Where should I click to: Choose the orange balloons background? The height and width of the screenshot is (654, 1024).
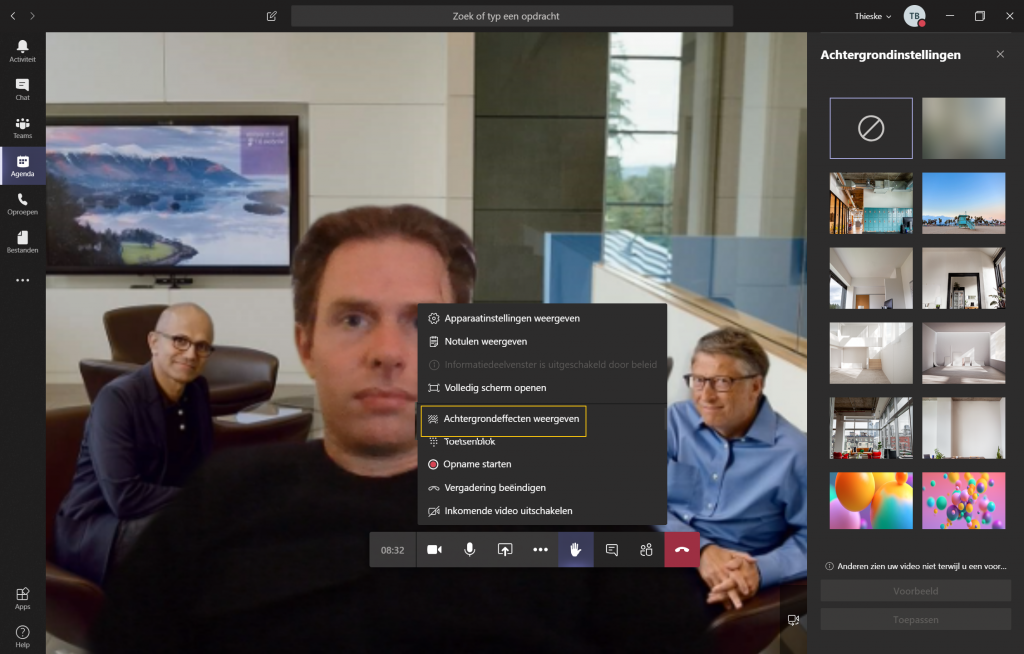pyautogui.click(x=871, y=500)
